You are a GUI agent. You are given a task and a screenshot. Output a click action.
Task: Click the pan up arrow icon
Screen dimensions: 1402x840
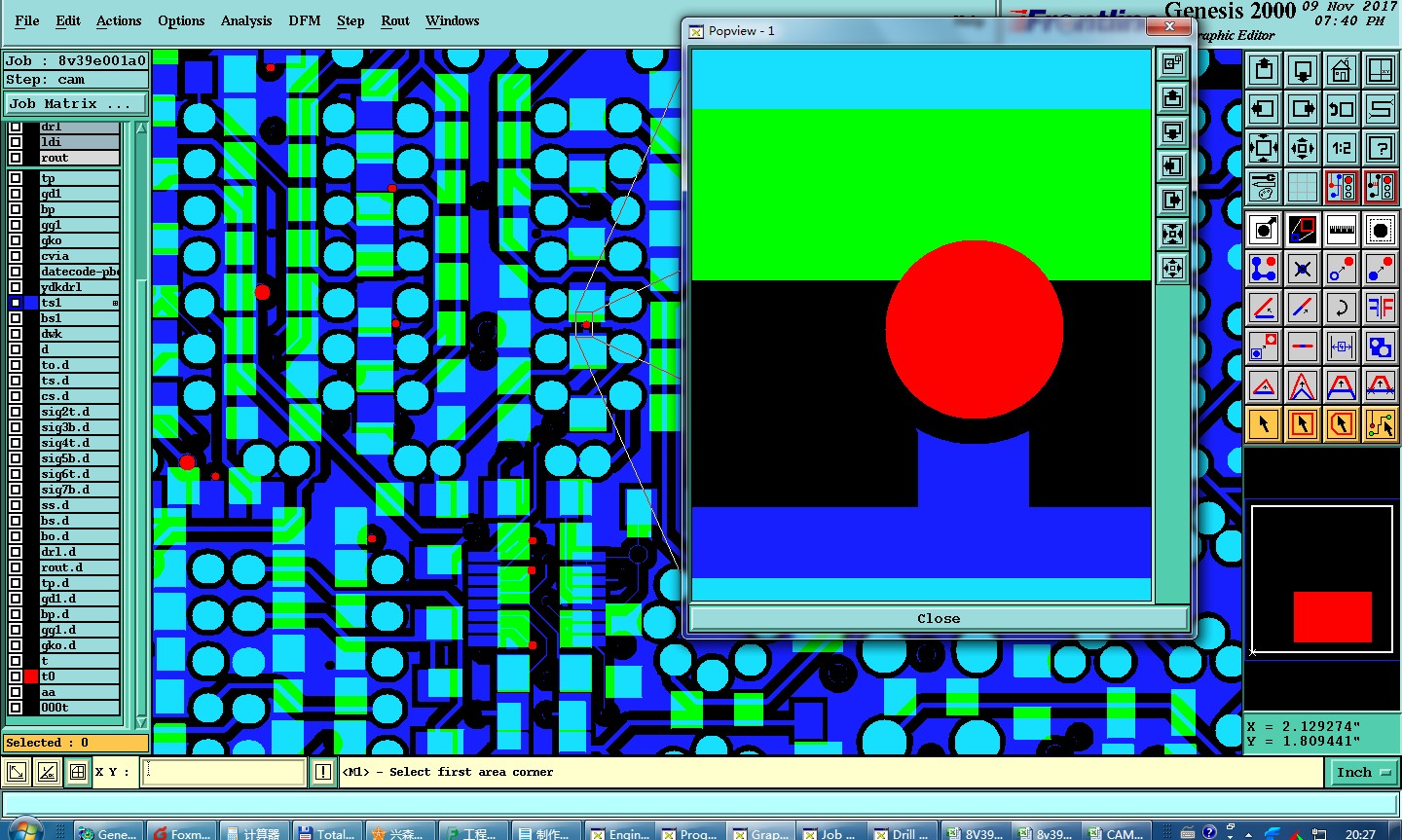coord(1264,70)
